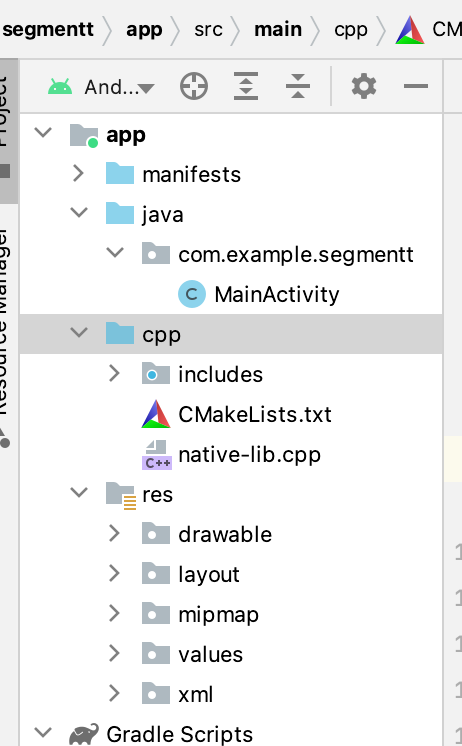462x746 pixels.
Task: Expand the xml folder
Action: point(114,693)
